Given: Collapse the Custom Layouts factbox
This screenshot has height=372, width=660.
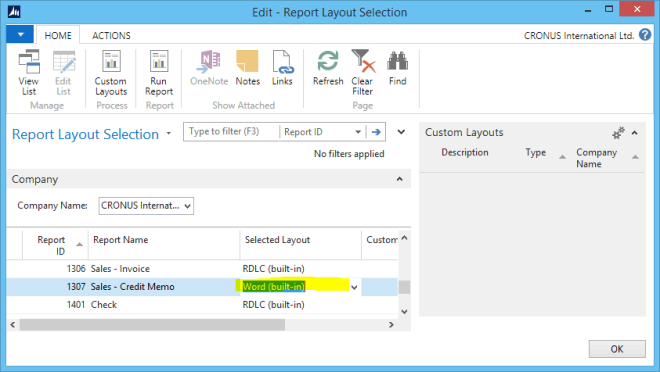Looking at the screenshot, I should coord(635,133).
